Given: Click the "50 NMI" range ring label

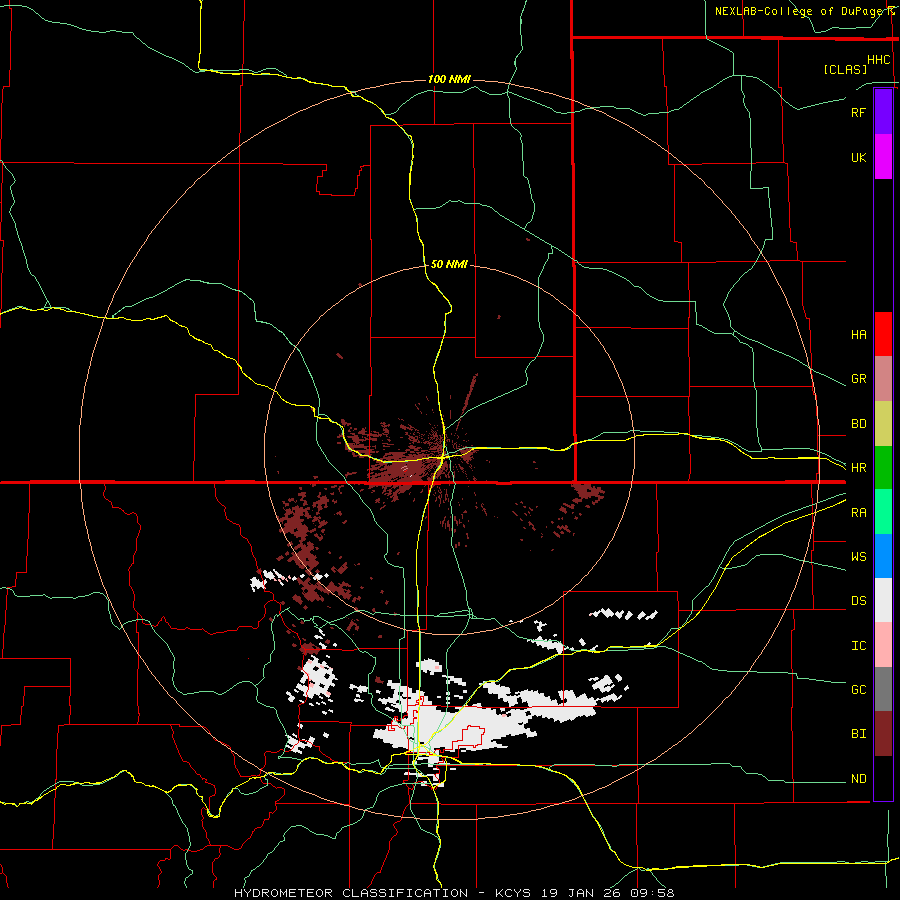Looking at the screenshot, I should pyautogui.click(x=449, y=264).
